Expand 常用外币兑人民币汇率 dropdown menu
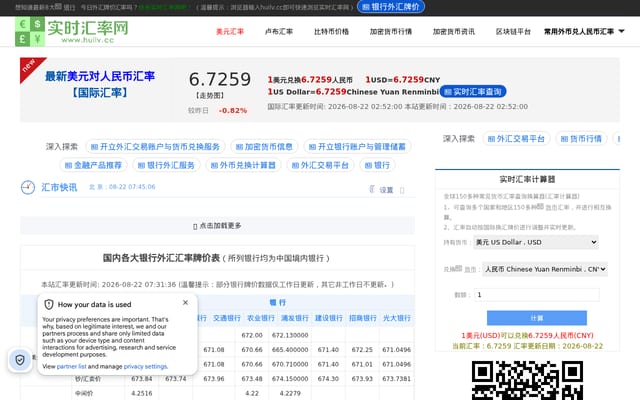The image size is (640, 400). pos(584,31)
